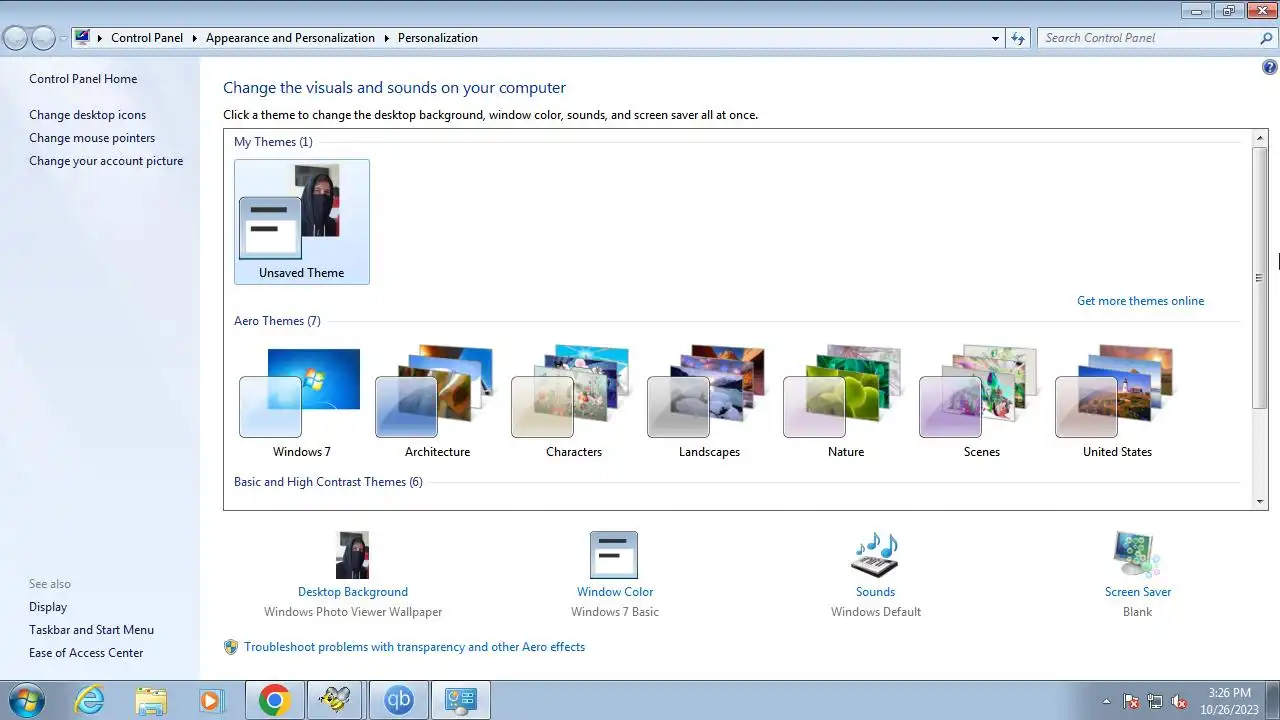Click the Personalization breadcrumb
This screenshot has height=720, width=1280.
(x=438, y=38)
